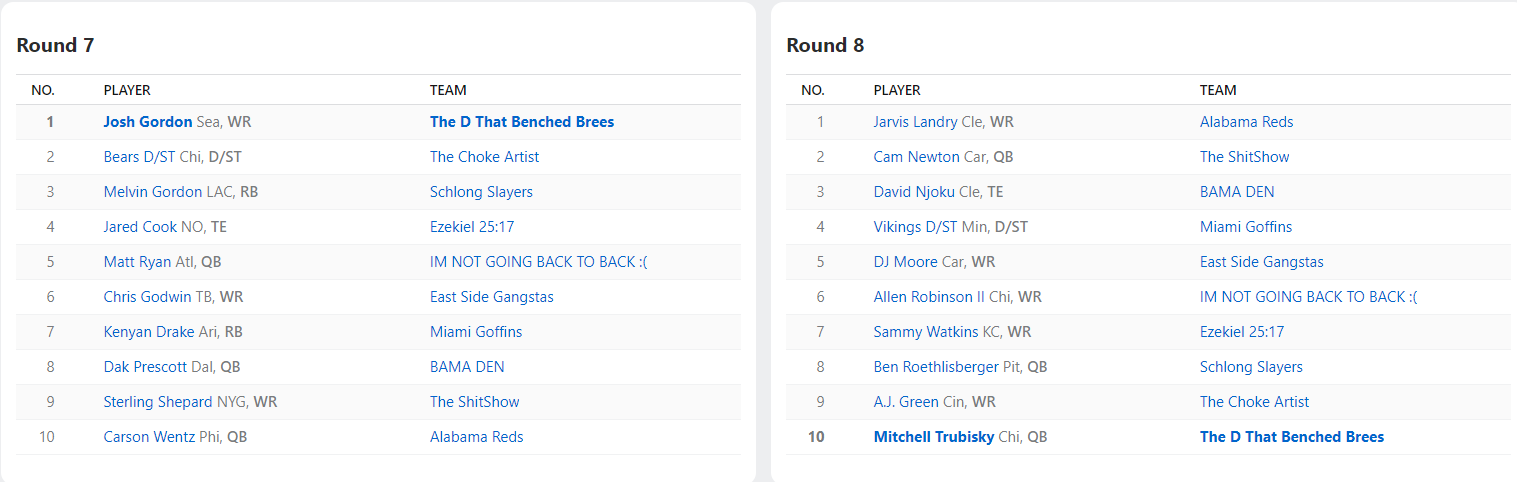This screenshot has height=482, width=1517.
Task: Open The Choke Artist team in Round 7
Action: pos(484,157)
